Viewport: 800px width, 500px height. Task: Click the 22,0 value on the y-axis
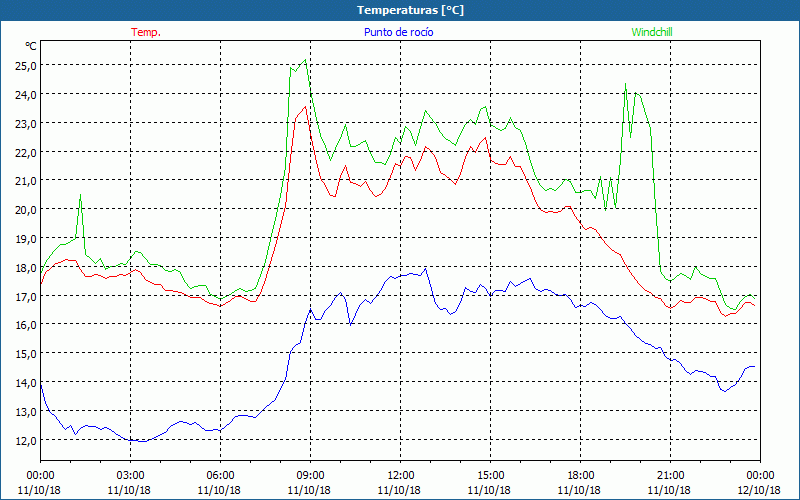click(x=26, y=152)
